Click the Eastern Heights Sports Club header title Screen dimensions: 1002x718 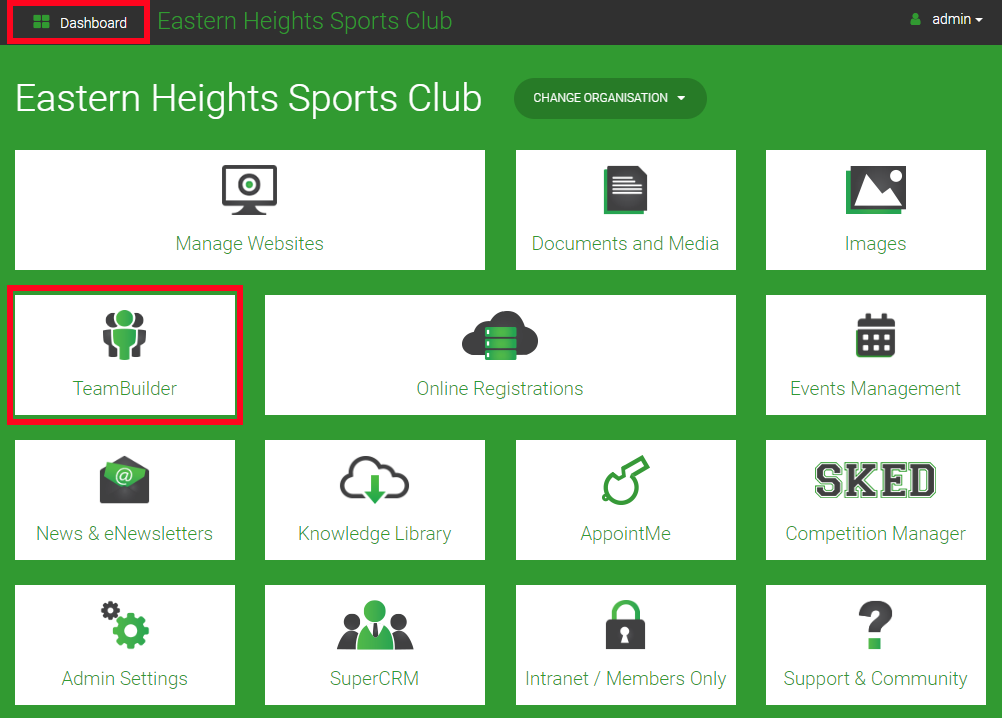[x=305, y=21]
